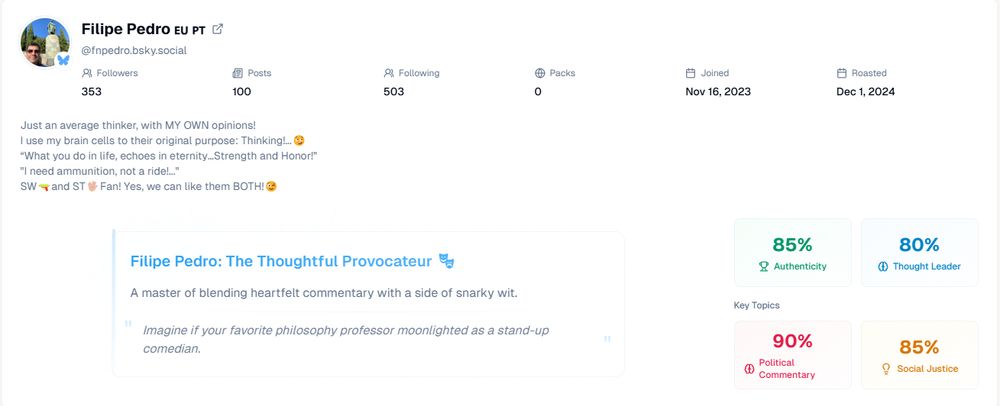
Task: Click Filipe Pedro's profile avatar
Action: click(x=45, y=42)
